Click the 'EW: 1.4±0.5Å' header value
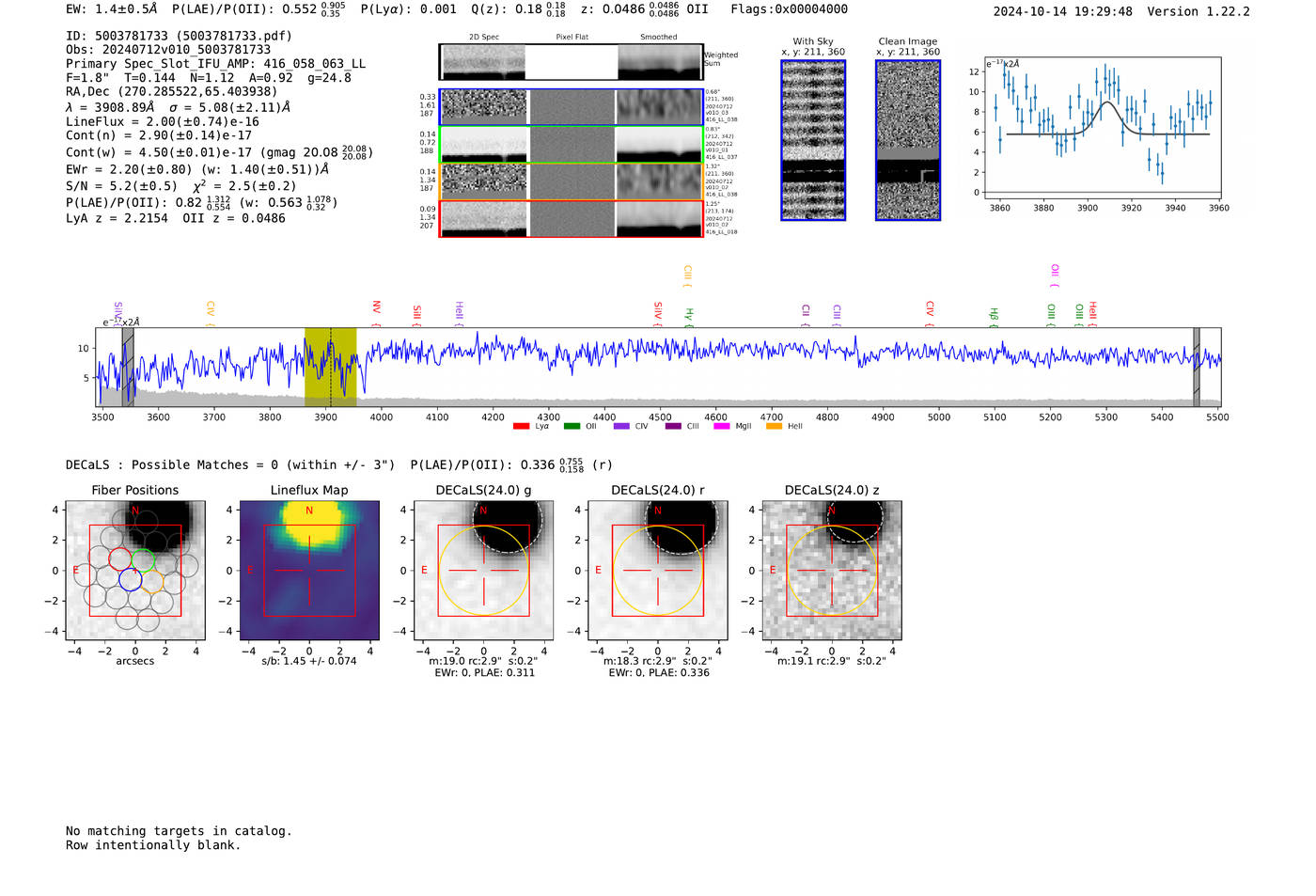The height and width of the screenshot is (896, 1316). coord(111,9)
